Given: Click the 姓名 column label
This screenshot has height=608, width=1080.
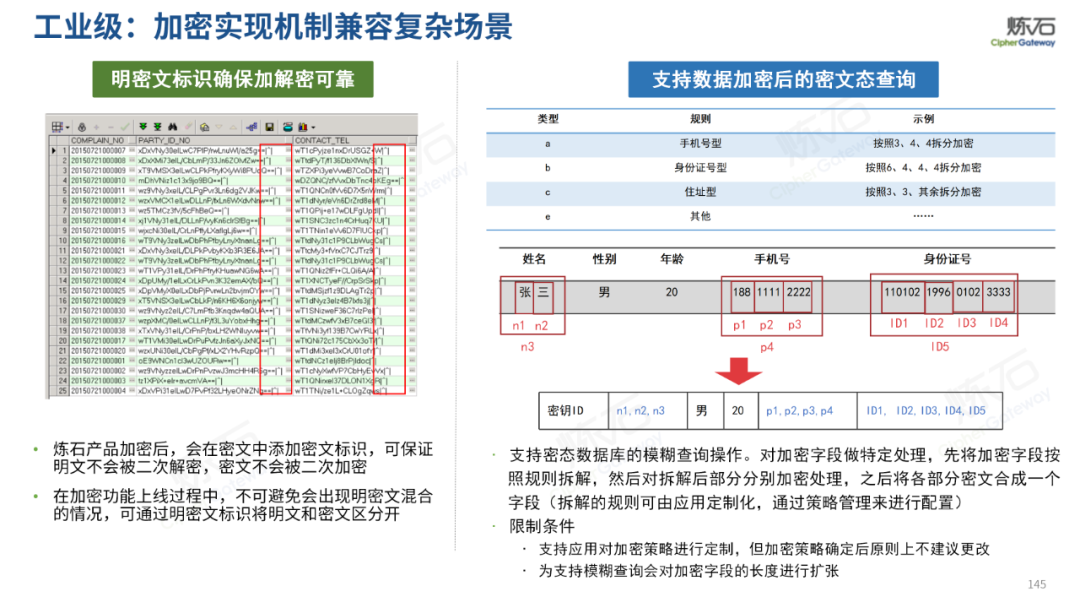Looking at the screenshot, I should (x=534, y=259).
